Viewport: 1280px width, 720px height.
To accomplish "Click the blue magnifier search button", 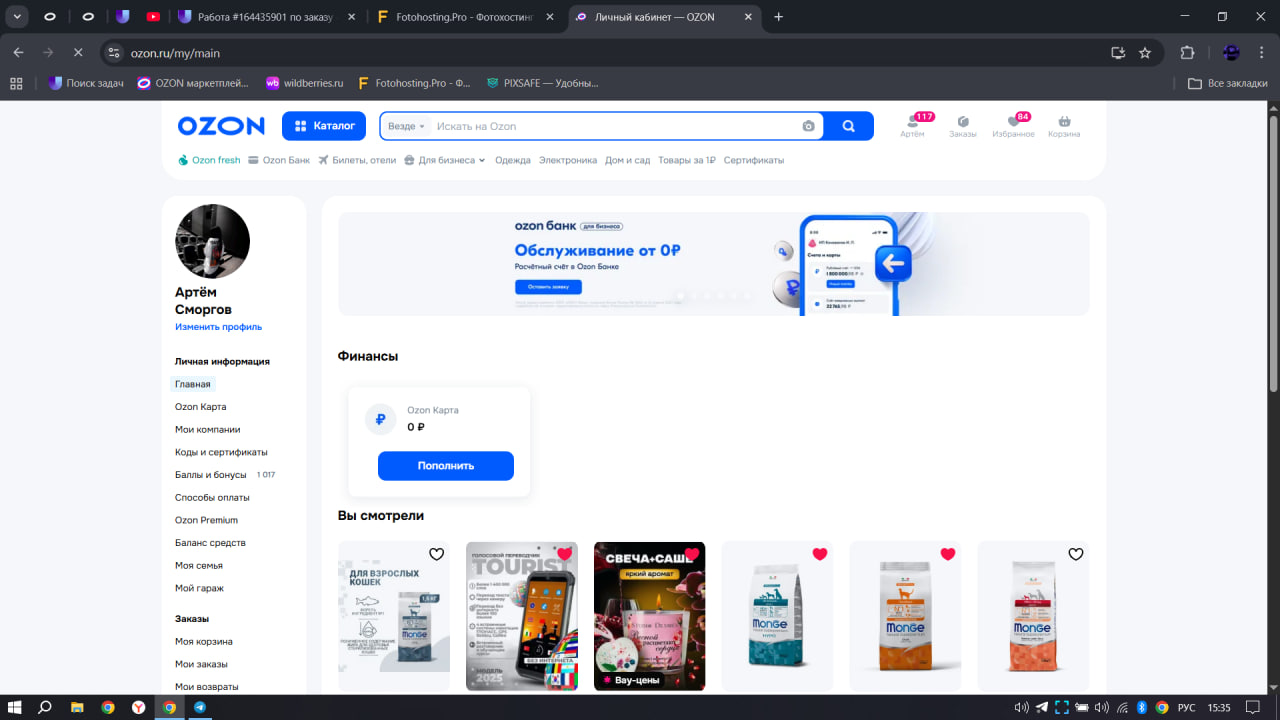I will (x=849, y=126).
